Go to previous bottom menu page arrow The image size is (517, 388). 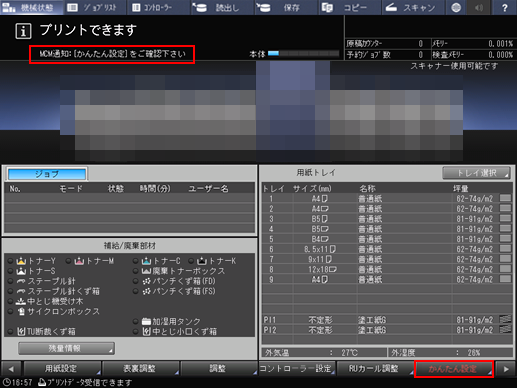pos(11,369)
